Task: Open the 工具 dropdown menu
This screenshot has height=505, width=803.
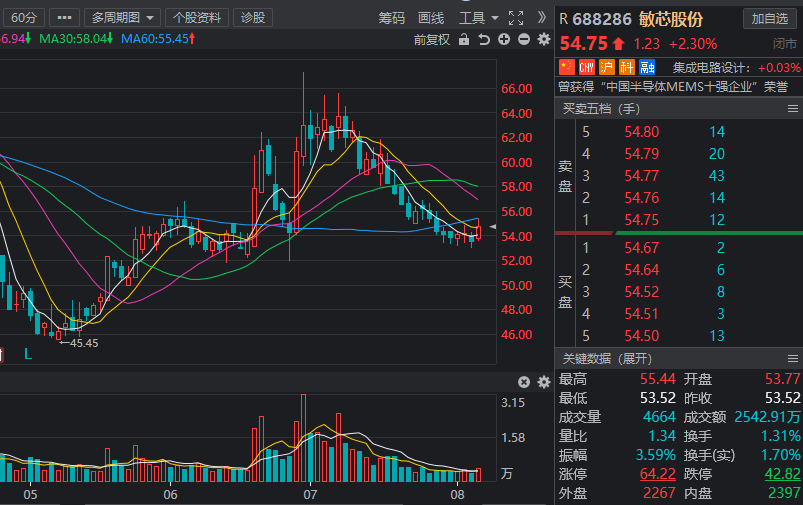Action: click(478, 18)
